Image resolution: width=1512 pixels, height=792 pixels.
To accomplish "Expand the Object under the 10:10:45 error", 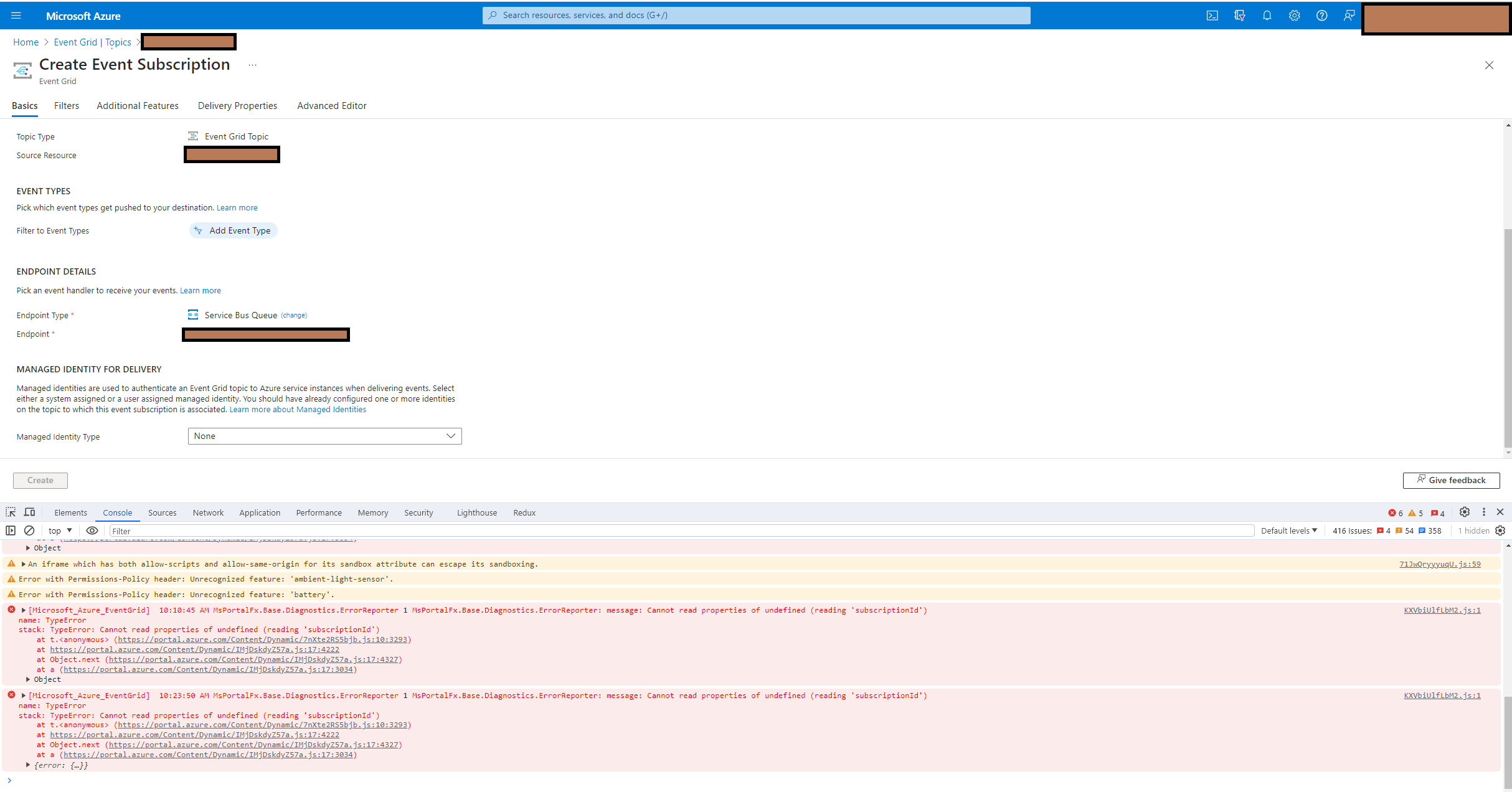I will 28,679.
